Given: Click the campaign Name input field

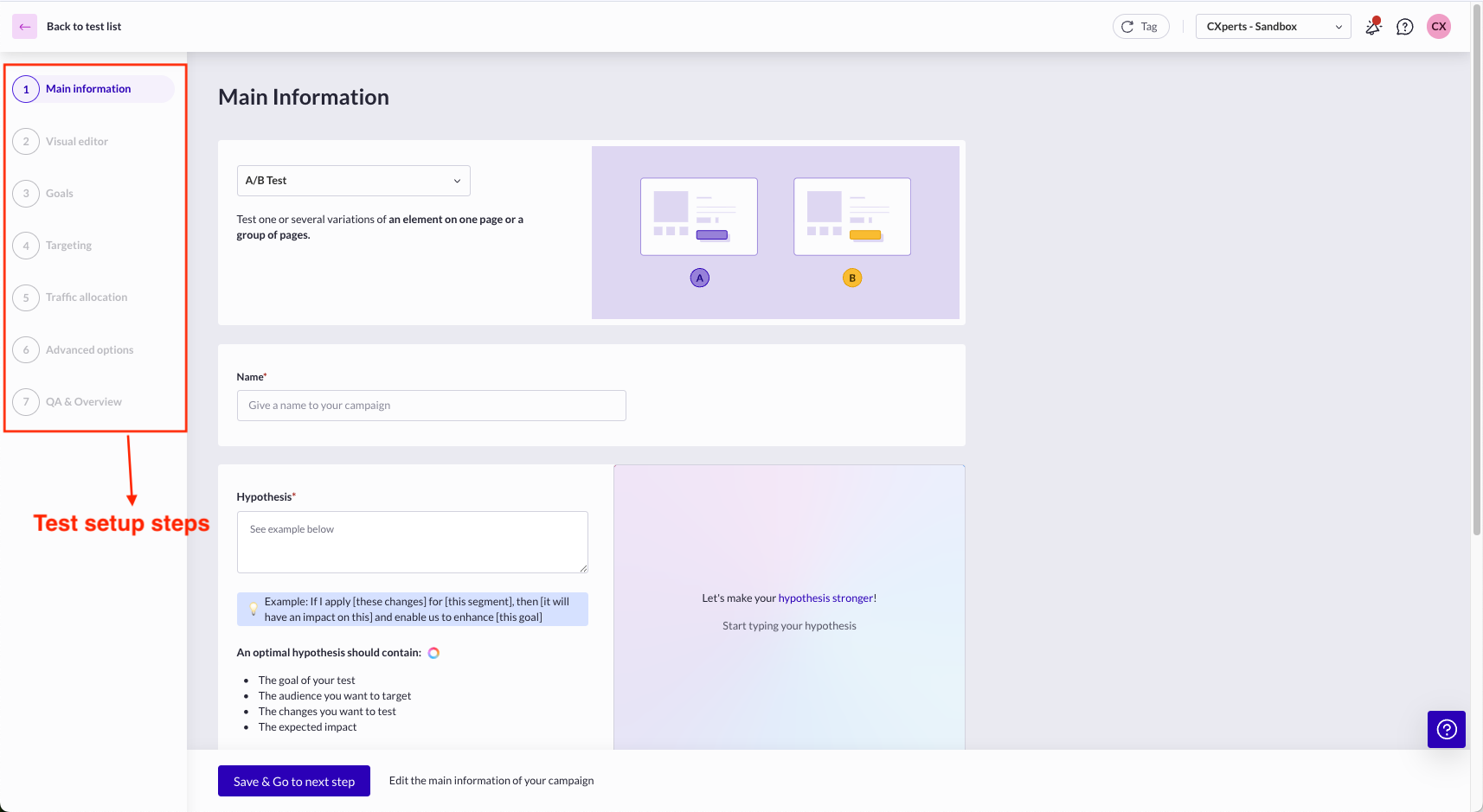Looking at the screenshot, I should pos(431,406).
